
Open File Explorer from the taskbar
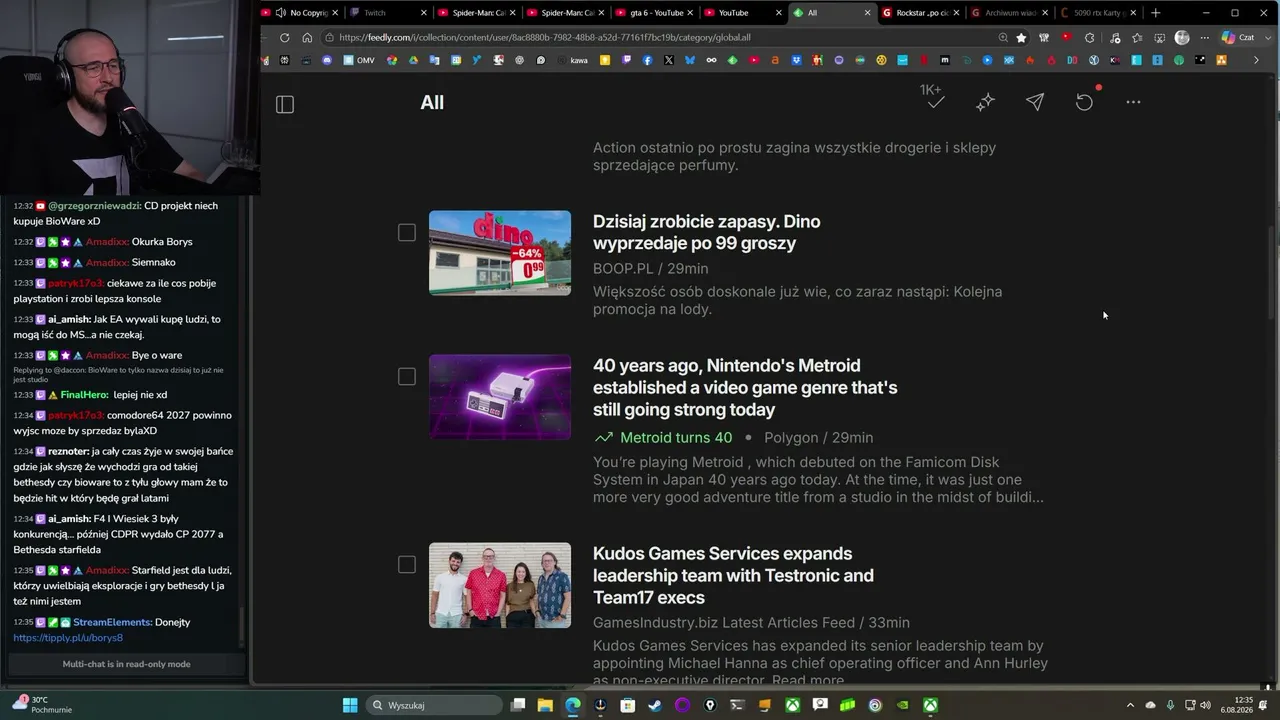coord(545,705)
